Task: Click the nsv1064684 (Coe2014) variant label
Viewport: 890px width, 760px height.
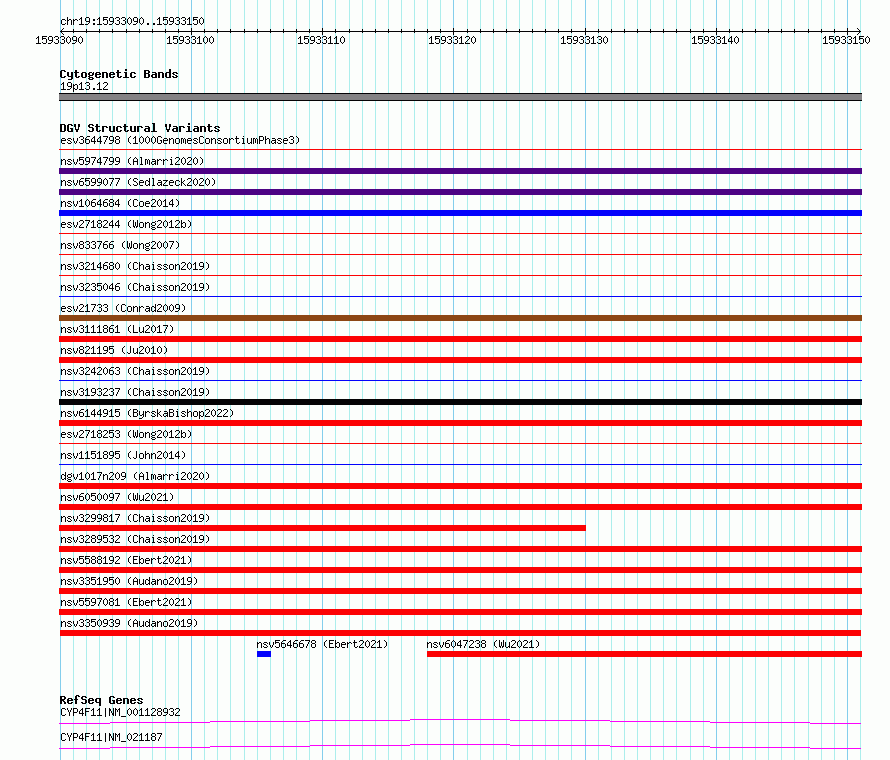Action: (120, 203)
